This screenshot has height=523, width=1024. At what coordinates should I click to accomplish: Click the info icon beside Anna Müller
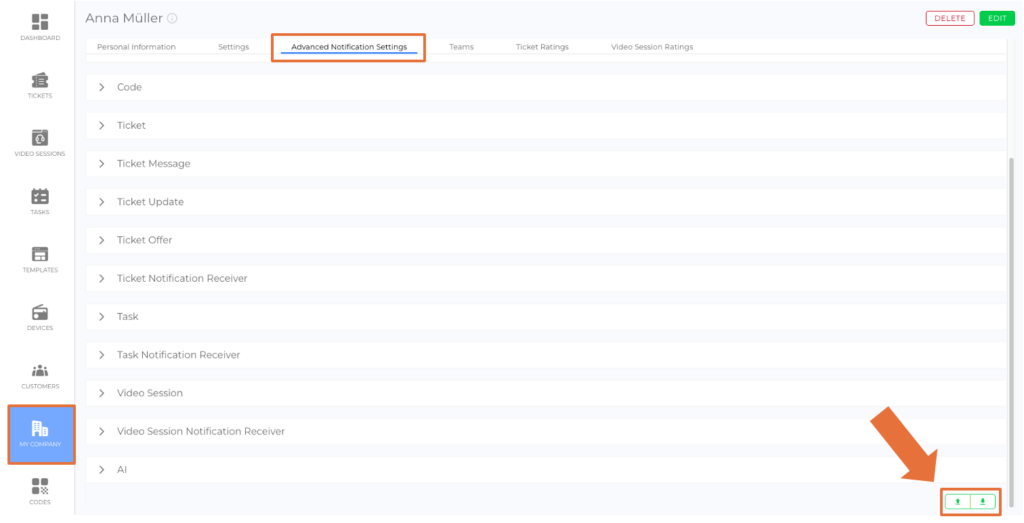(x=172, y=19)
